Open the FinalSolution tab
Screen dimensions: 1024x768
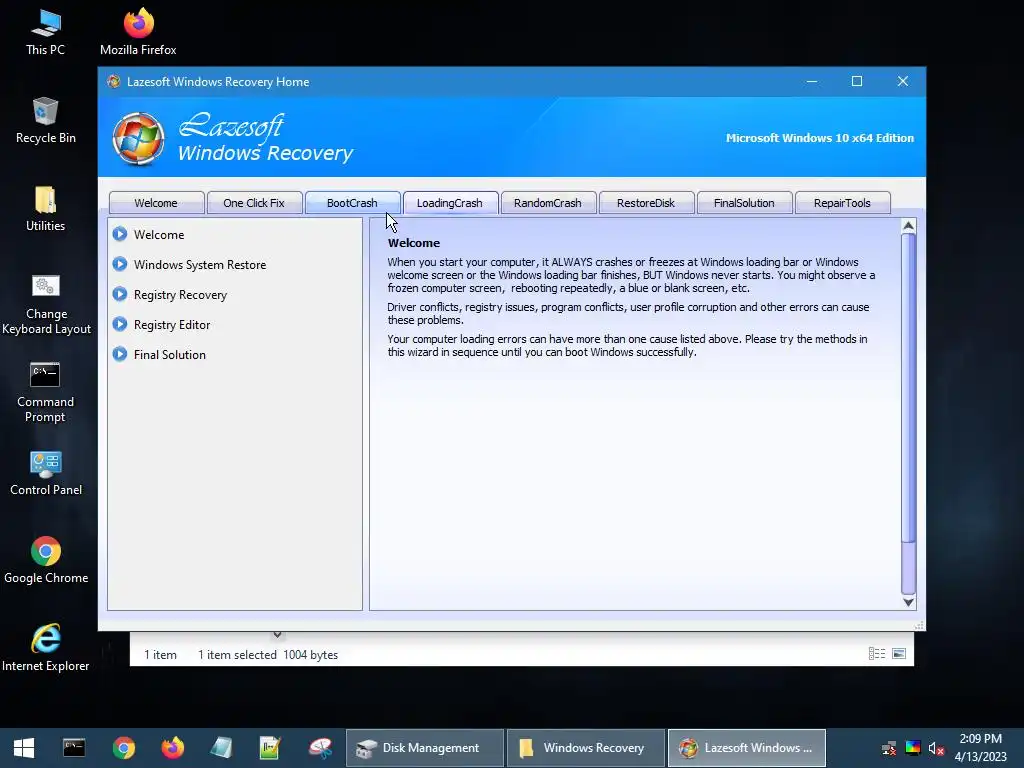[744, 202]
